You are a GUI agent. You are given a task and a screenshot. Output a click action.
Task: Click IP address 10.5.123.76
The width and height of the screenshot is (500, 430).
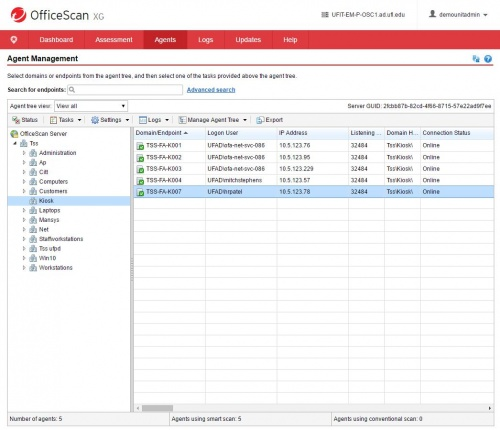(295, 145)
